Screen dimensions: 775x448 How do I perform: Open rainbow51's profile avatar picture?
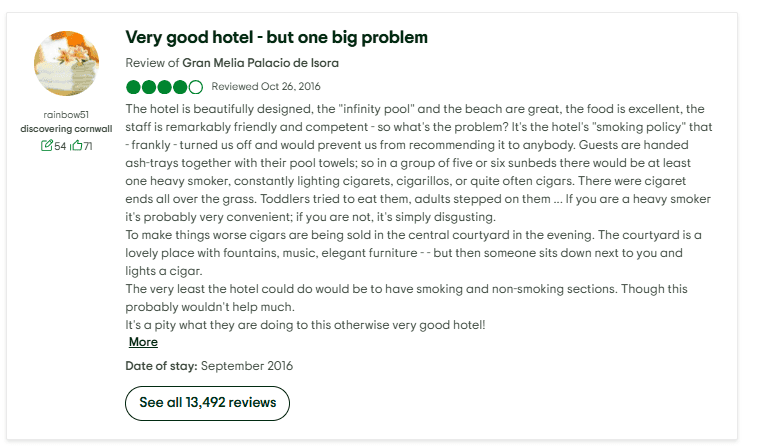(x=66, y=63)
